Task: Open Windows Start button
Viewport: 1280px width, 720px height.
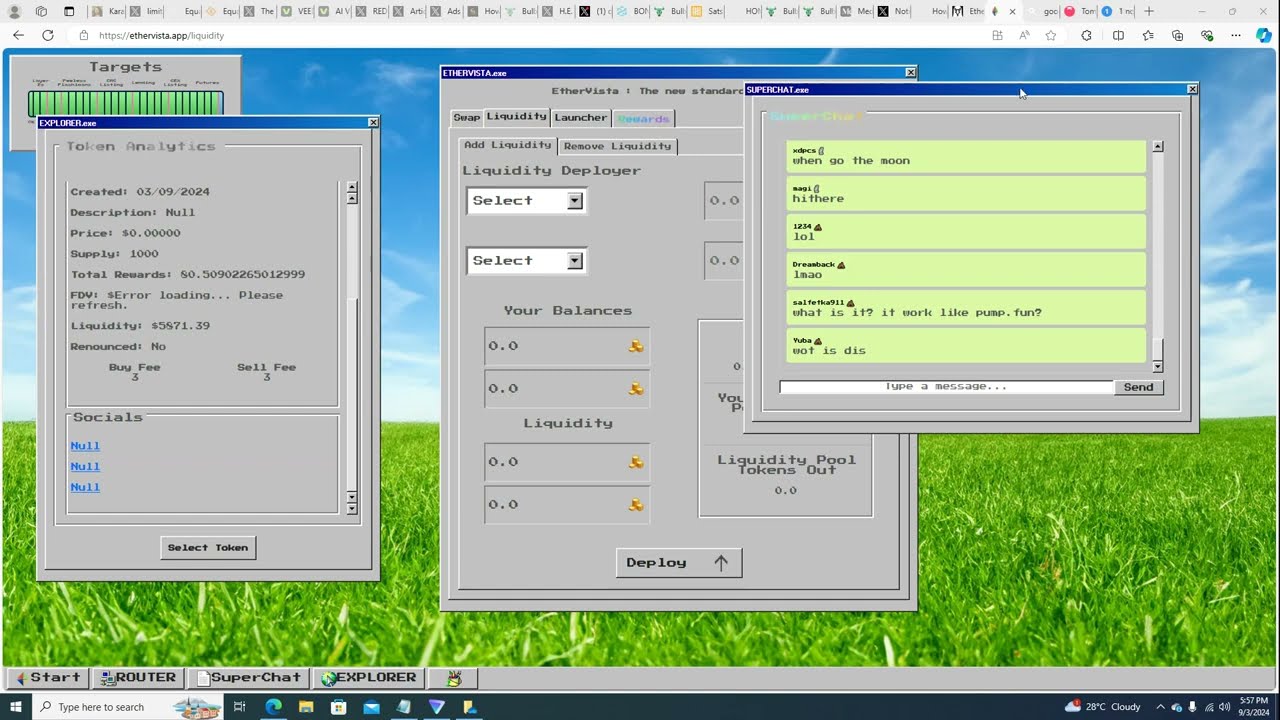Action: [15, 707]
